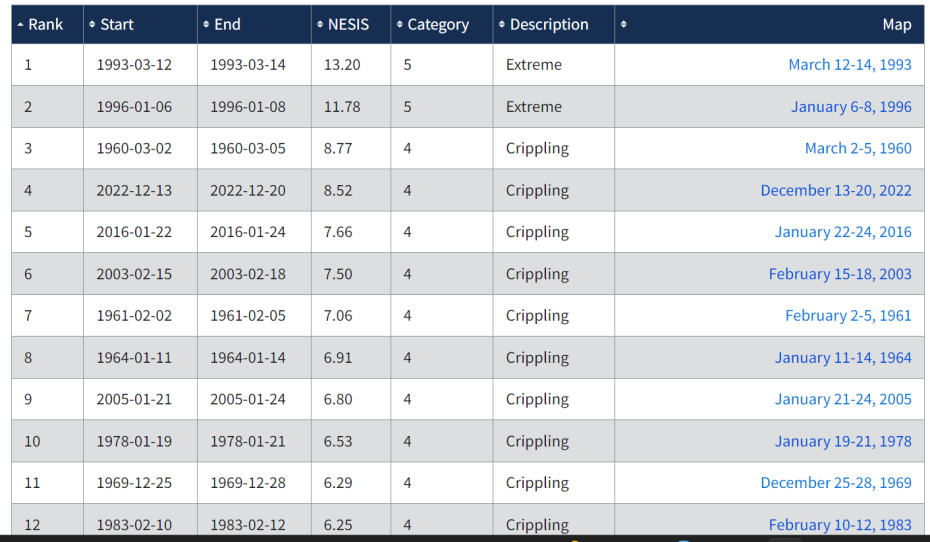Click the Extreme description in rank 2 row
The image size is (930, 542).
point(533,106)
